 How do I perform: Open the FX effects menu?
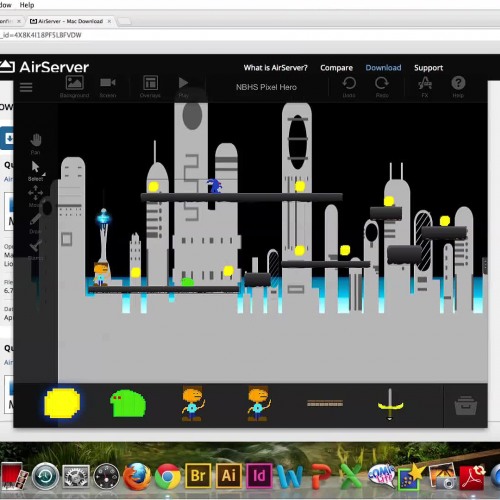coord(425,87)
